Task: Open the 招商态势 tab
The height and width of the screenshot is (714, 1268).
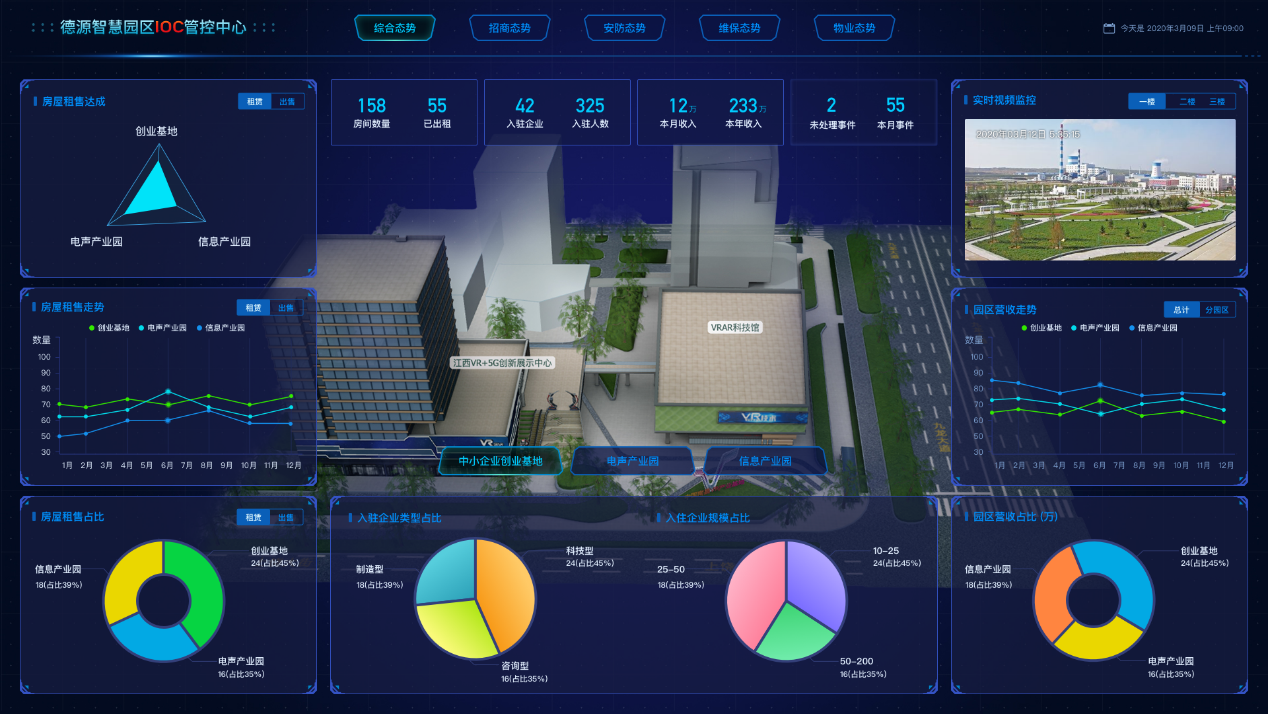Action: point(509,28)
